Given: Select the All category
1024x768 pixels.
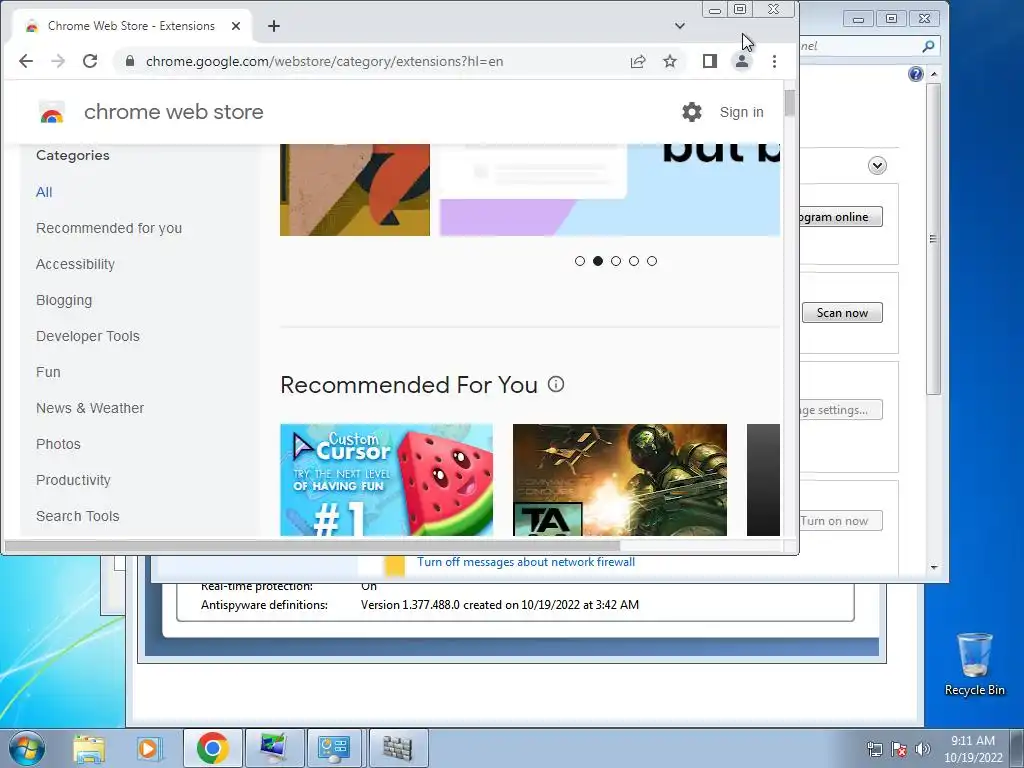Looking at the screenshot, I should click(44, 192).
